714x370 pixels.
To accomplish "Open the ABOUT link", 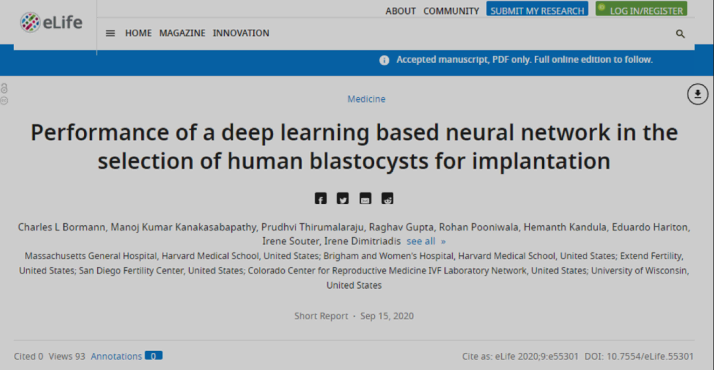I will tap(400, 11).
